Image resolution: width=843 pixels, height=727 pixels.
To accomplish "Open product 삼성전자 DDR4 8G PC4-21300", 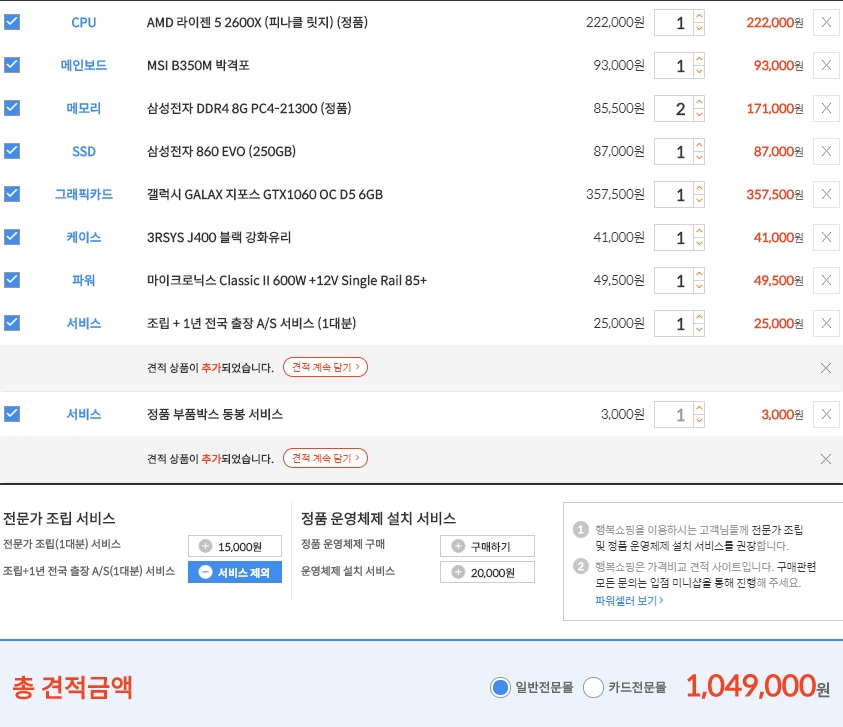I will 249,109.
